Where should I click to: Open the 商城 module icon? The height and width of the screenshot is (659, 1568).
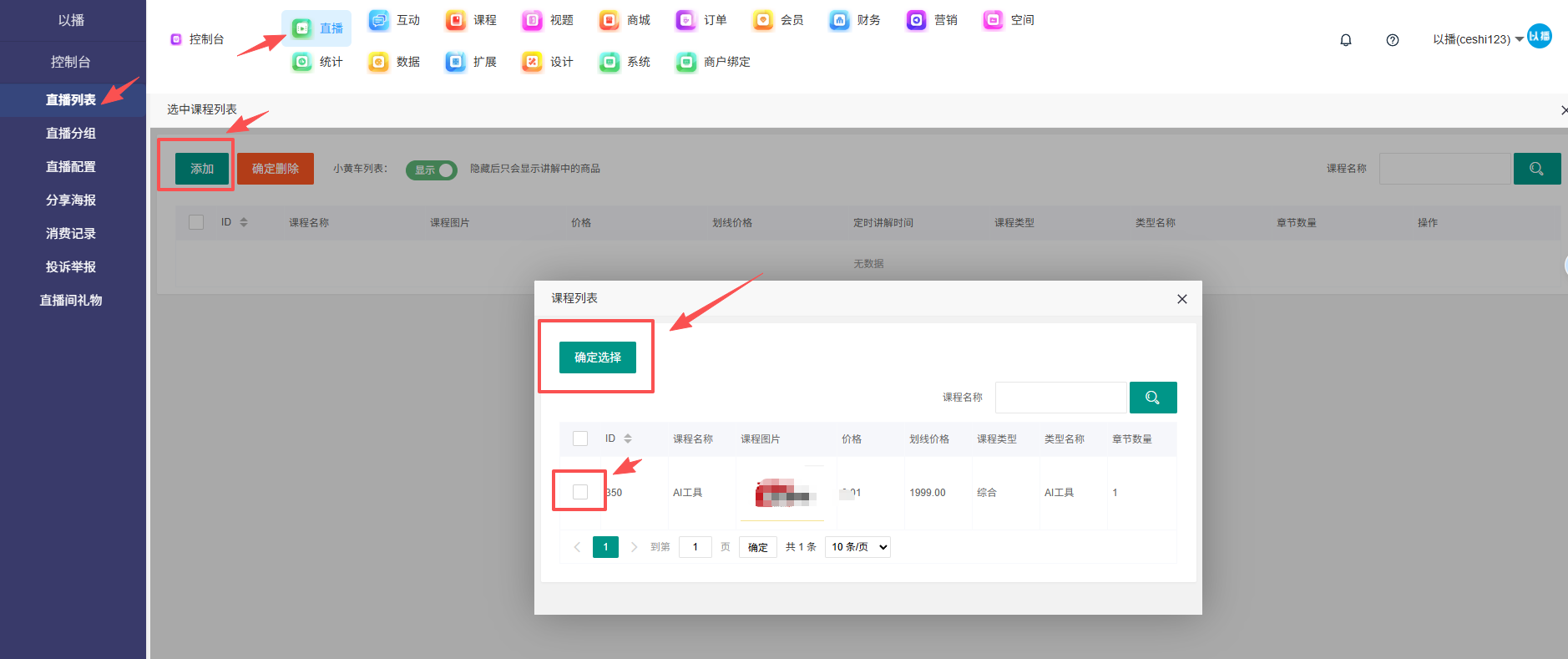coord(610,20)
